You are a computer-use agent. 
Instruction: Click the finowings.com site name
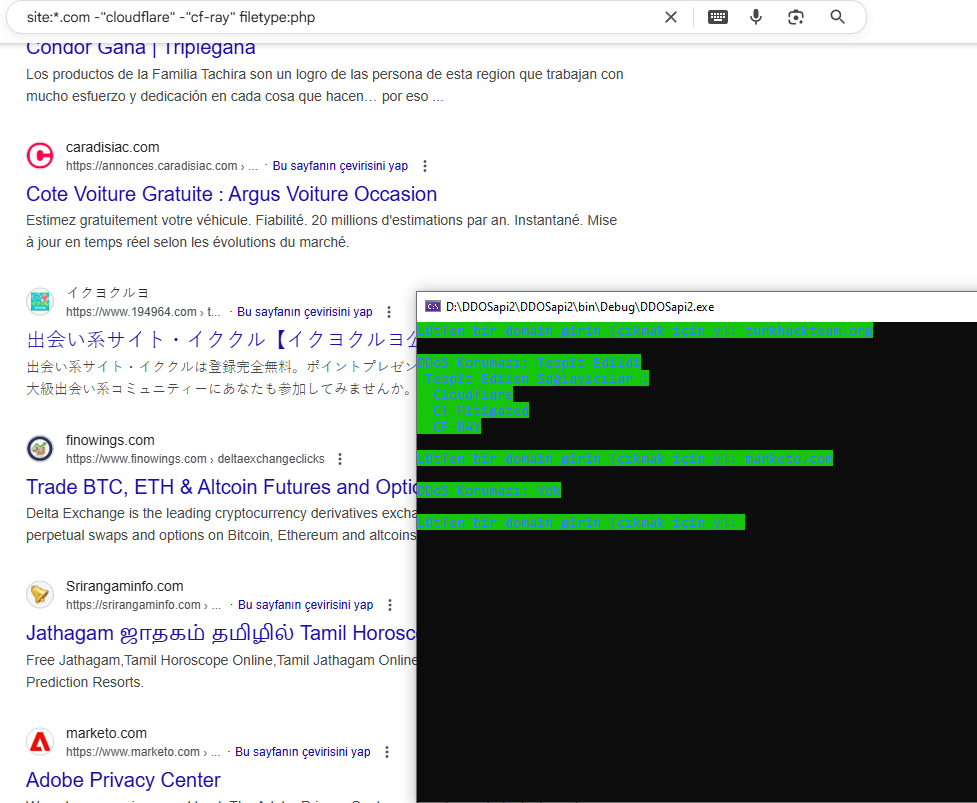(x=110, y=440)
